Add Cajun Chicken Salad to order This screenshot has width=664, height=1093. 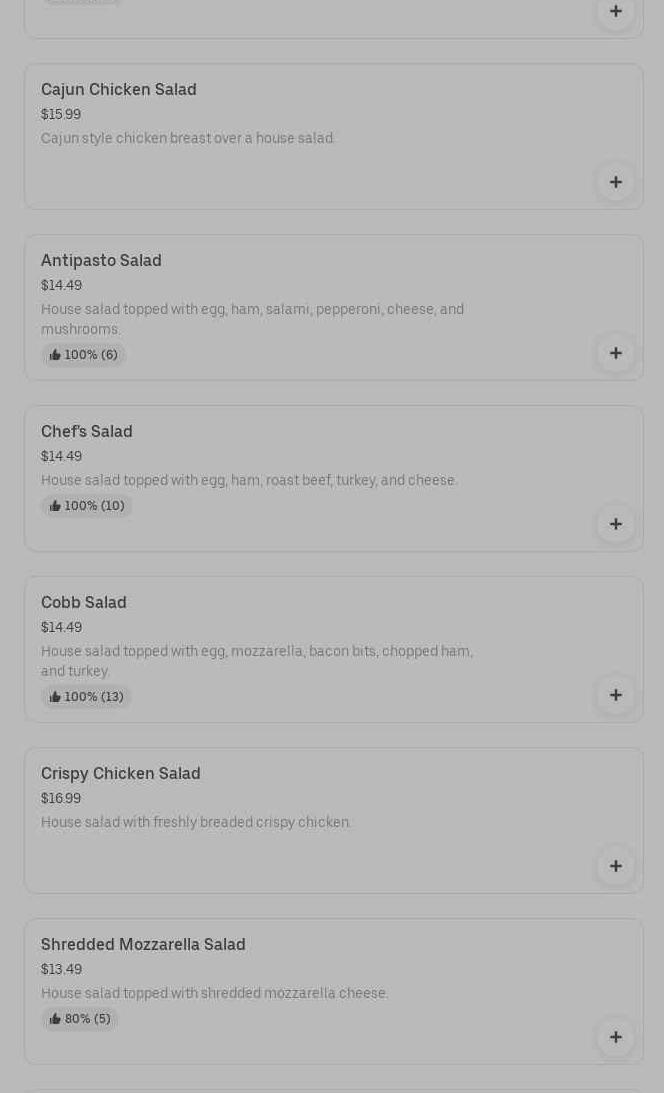tap(615, 182)
